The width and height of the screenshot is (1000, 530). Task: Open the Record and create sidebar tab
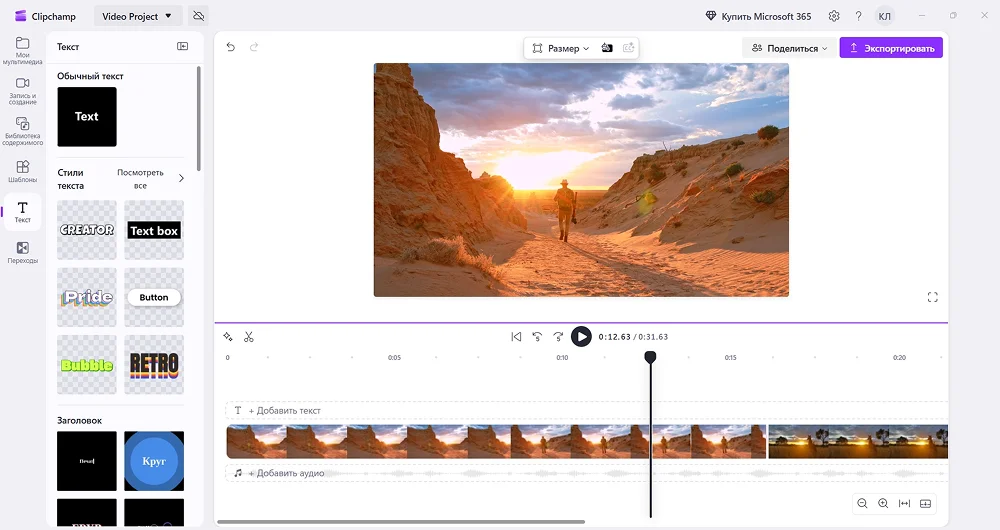[x=22, y=91]
